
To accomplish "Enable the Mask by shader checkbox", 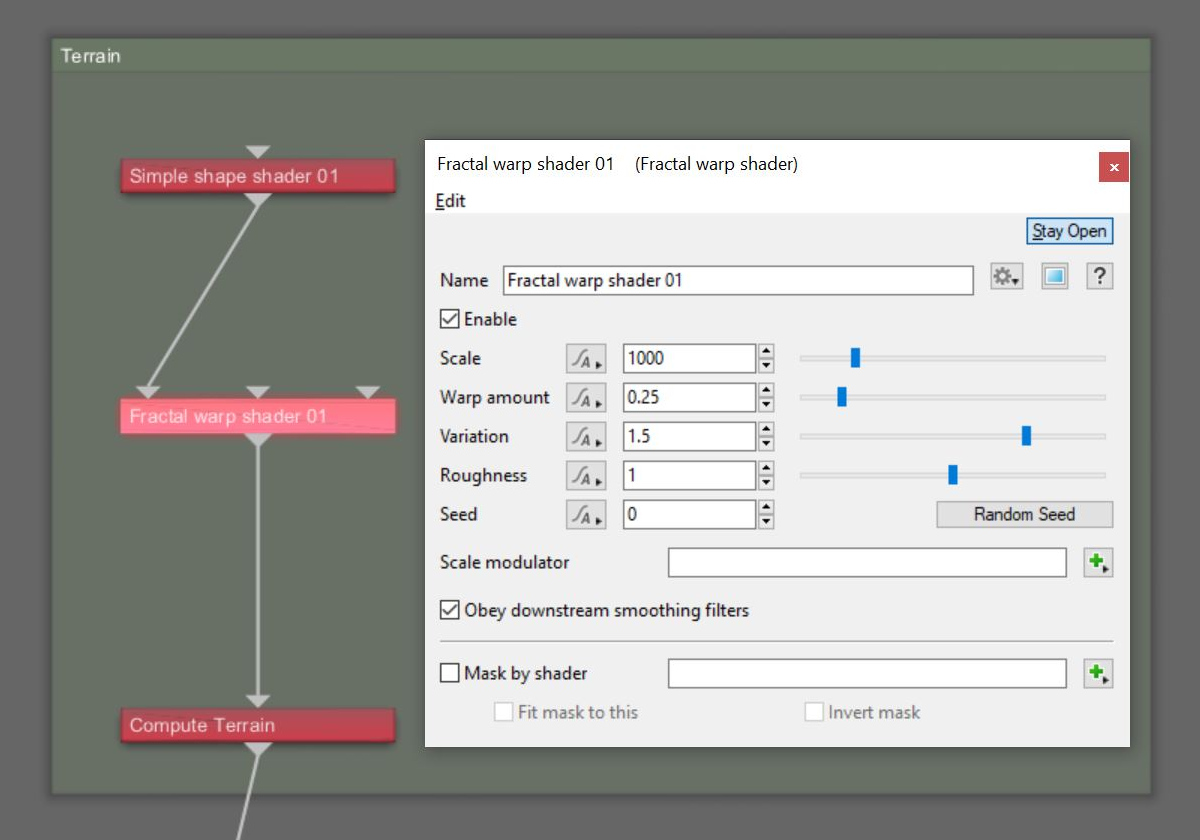I will (450, 673).
